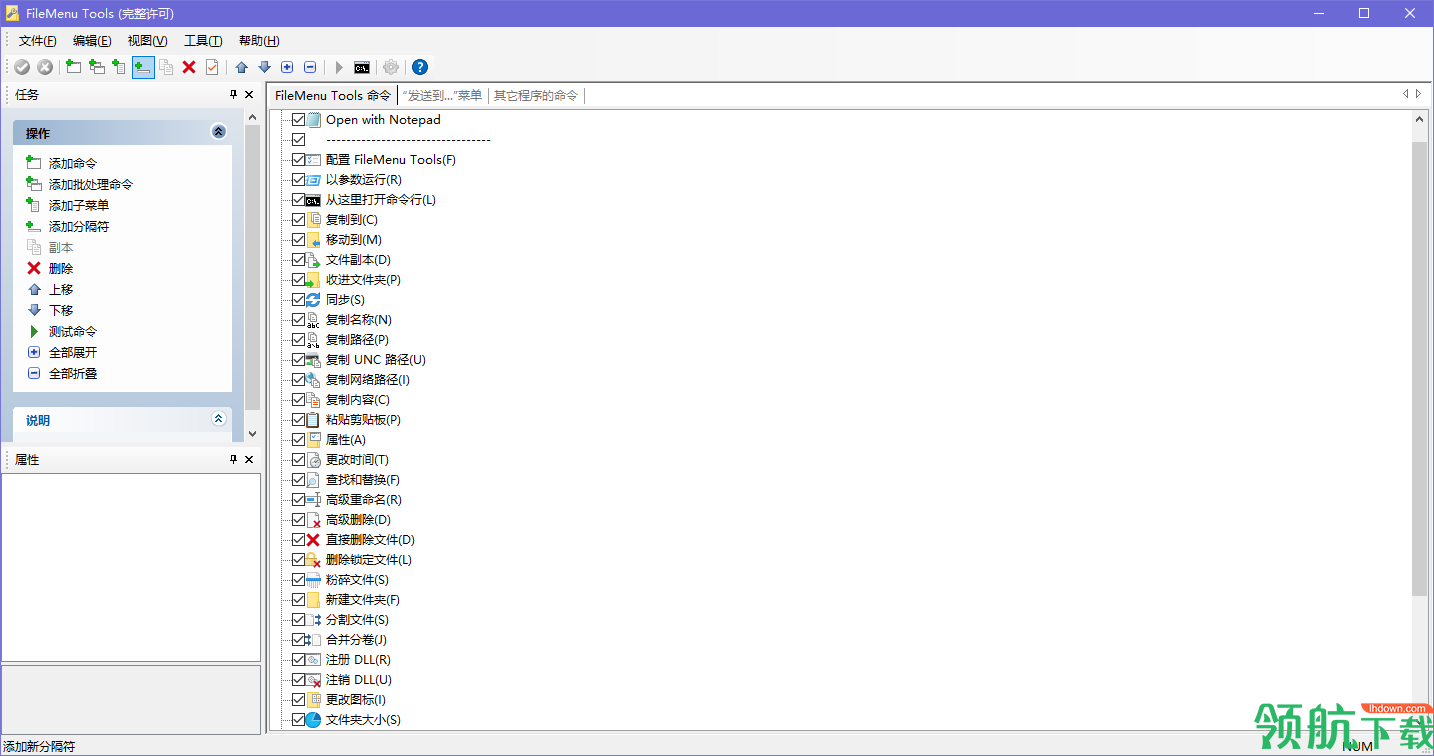Uncheck the 配置 FileMenu Tools(F) checkbox
This screenshot has width=1434, height=756.
[298, 160]
